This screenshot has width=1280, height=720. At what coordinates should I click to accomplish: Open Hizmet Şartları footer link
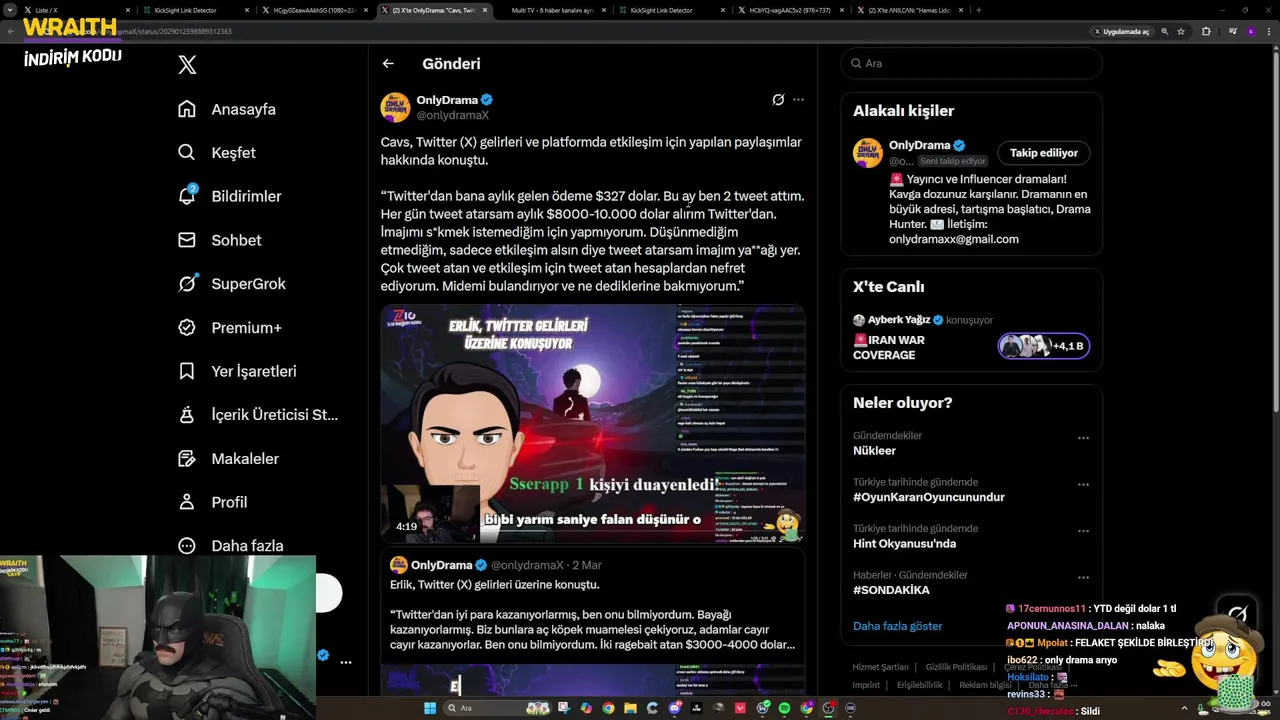point(880,667)
